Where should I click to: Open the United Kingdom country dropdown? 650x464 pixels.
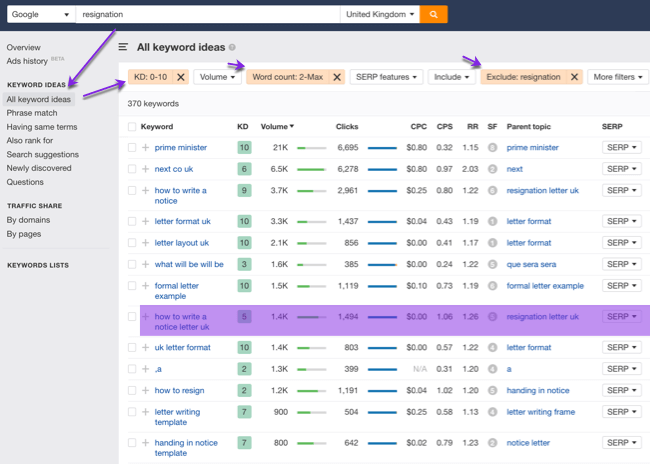coord(379,15)
